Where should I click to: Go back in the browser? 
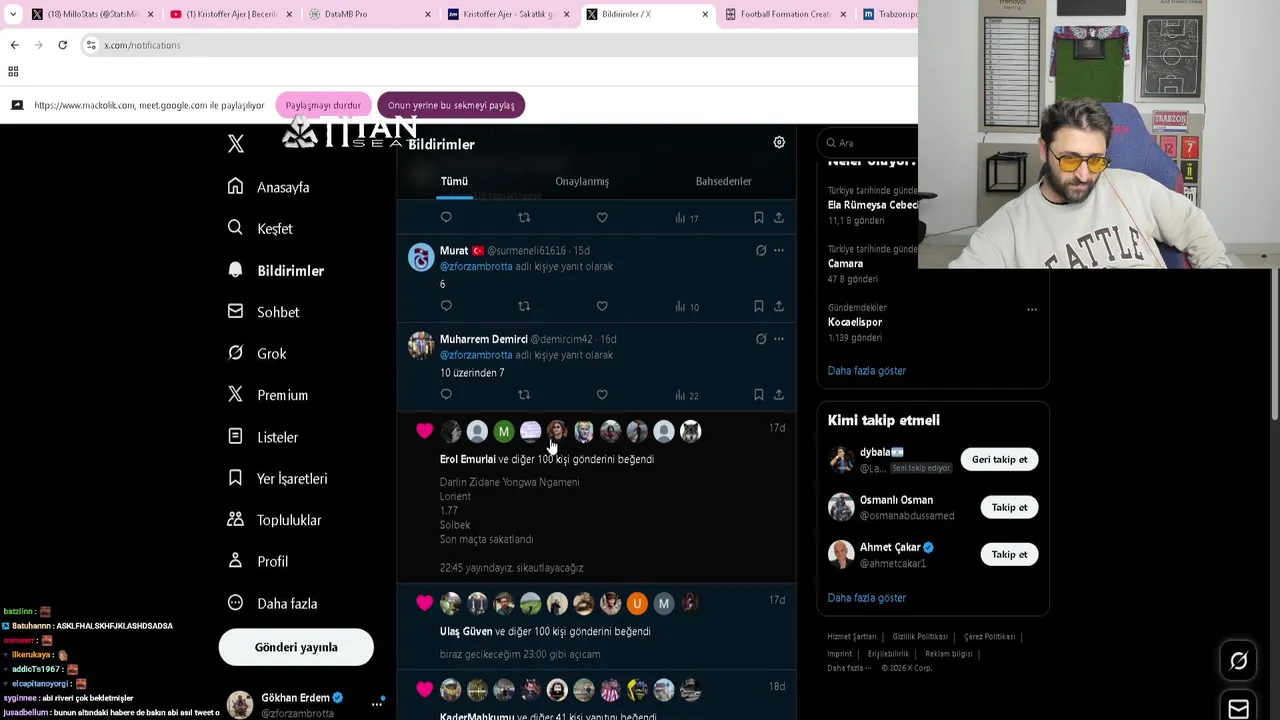14,45
